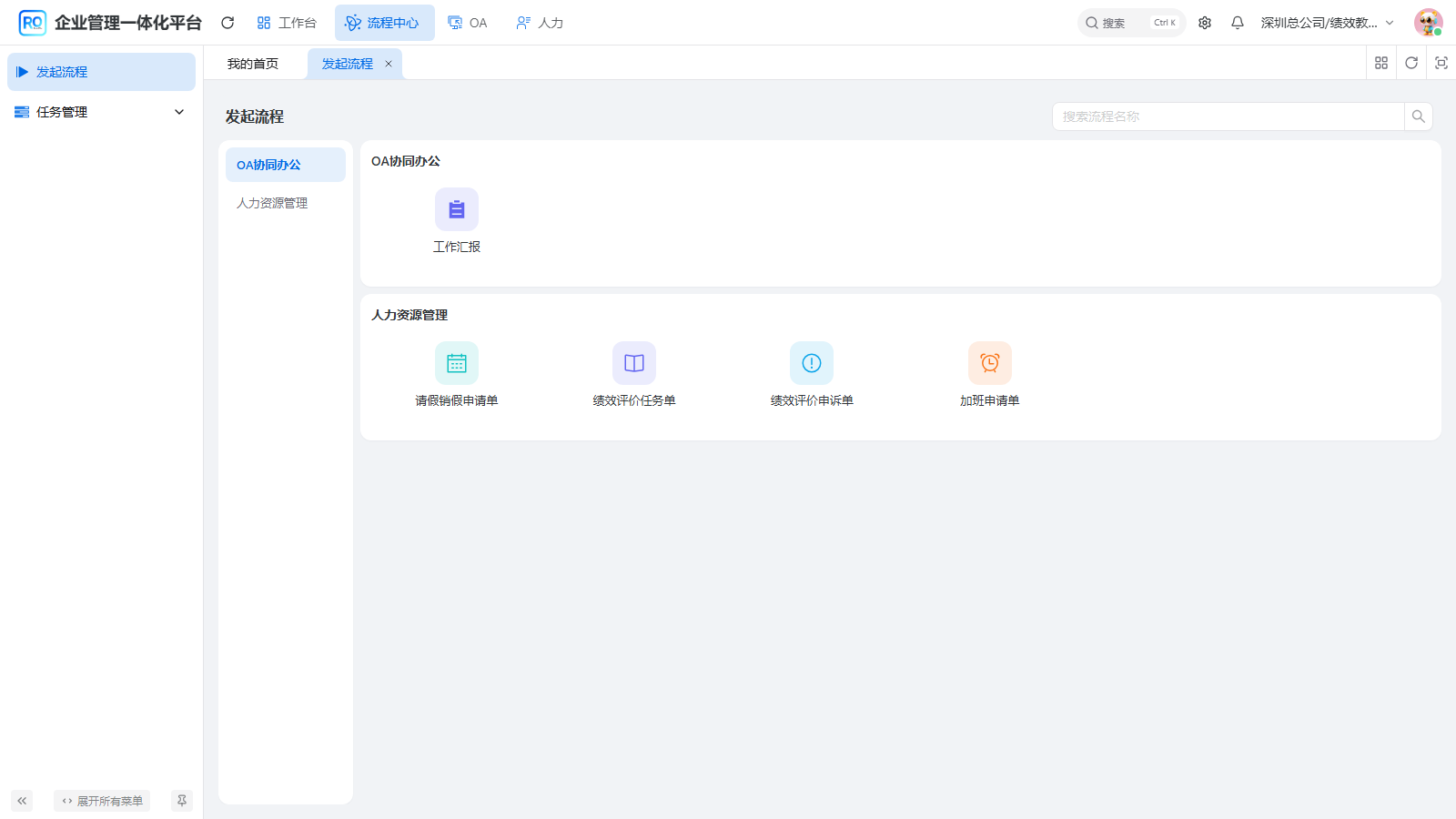Toggle fullscreen for the content area

coord(1441,63)
